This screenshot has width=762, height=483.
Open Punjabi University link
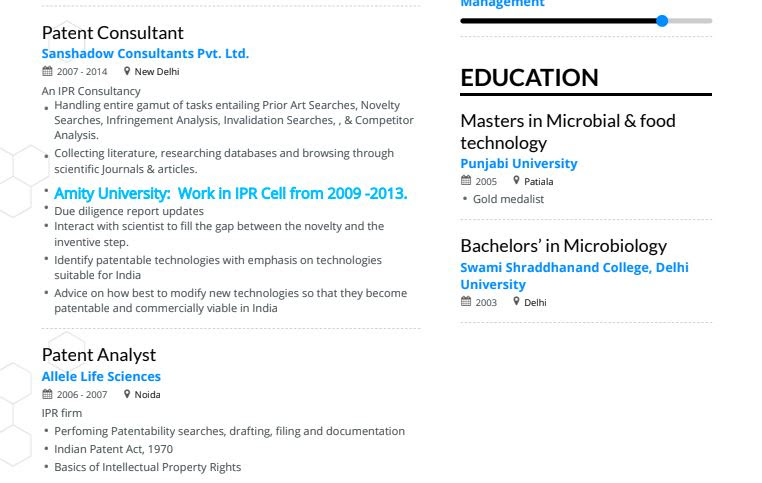coord(519,164)
